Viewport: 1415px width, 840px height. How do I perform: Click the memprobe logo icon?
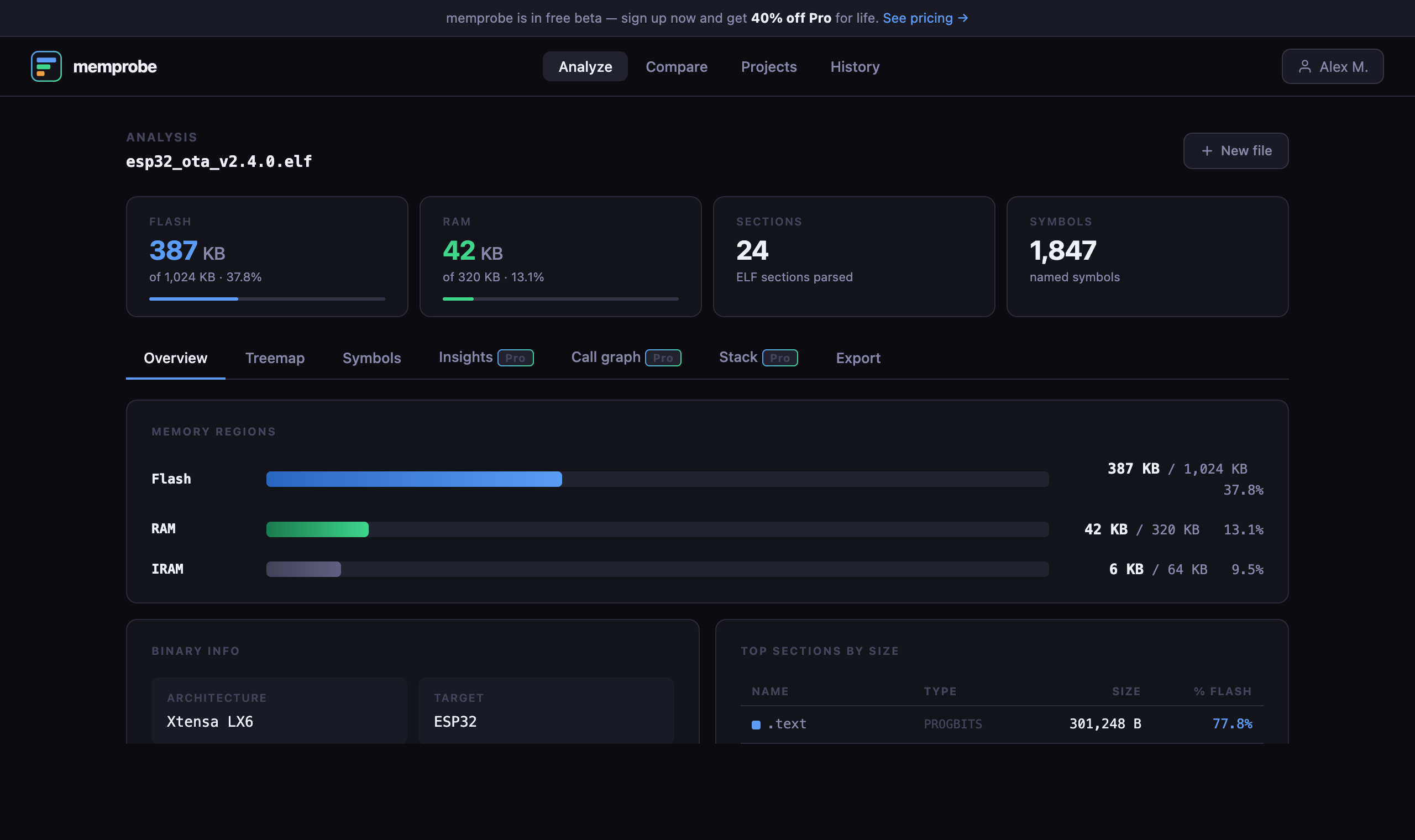tap(46, 66)
